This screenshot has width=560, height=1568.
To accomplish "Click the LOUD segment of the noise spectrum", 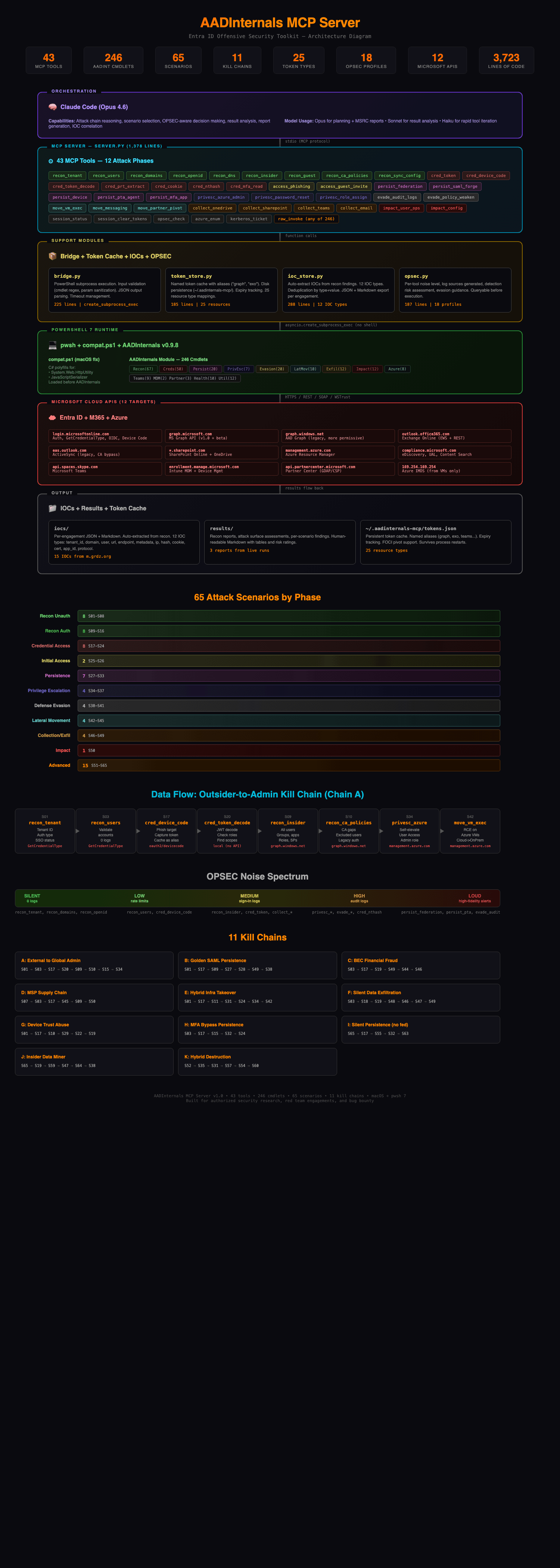I will tap(475, 898).
